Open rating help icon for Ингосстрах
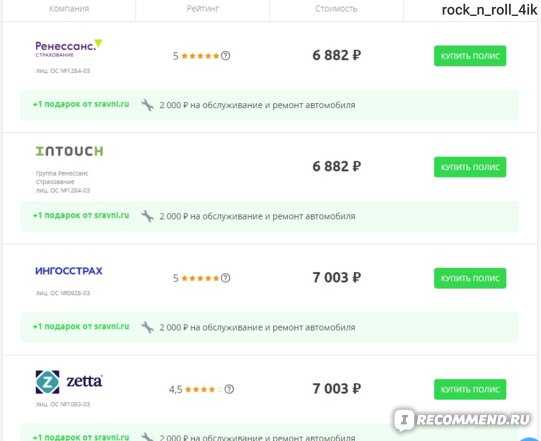 [x=226, y=277]
